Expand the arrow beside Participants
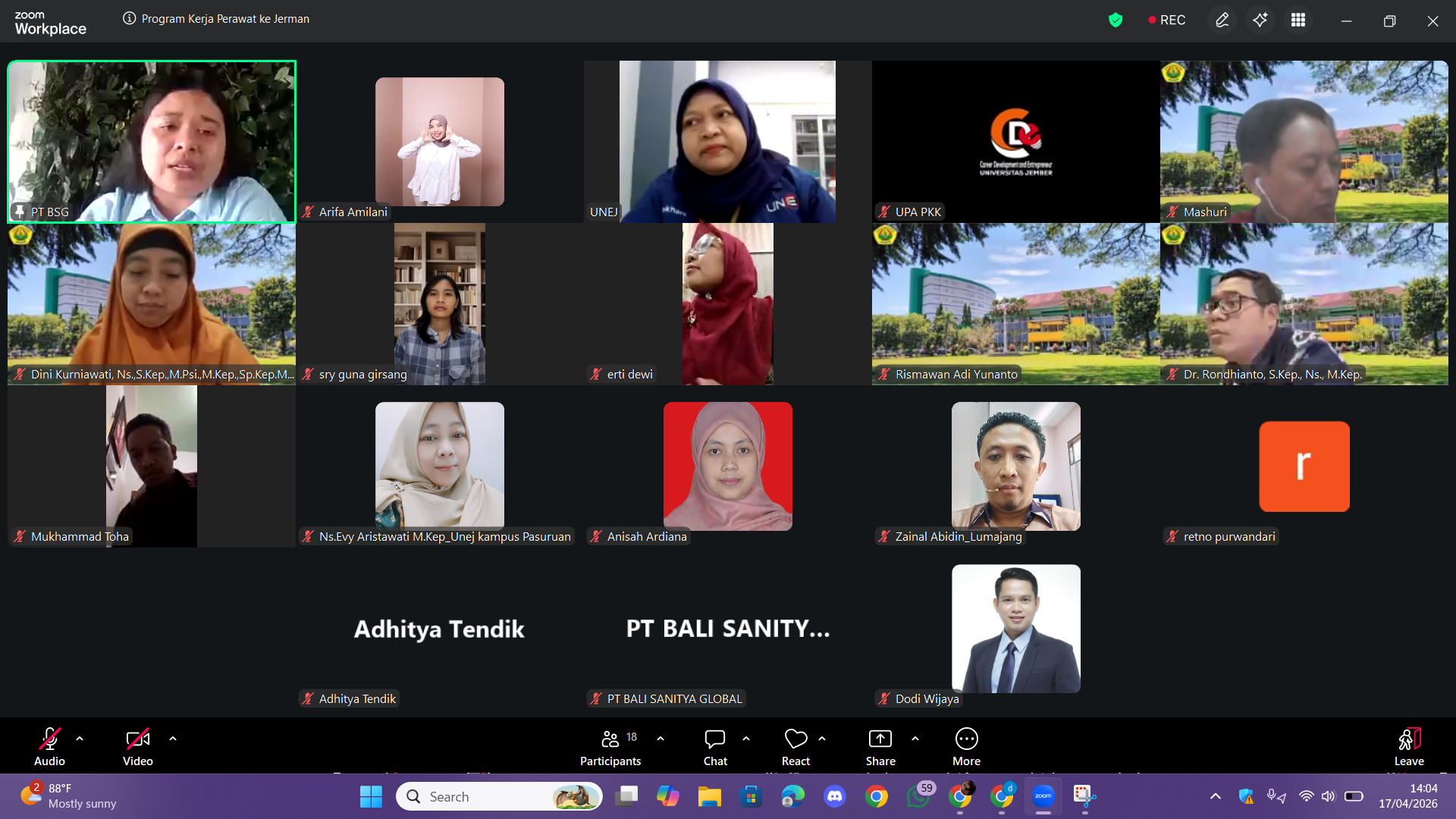This screenshot has width=1456, height=819. (x=661, y=739)
